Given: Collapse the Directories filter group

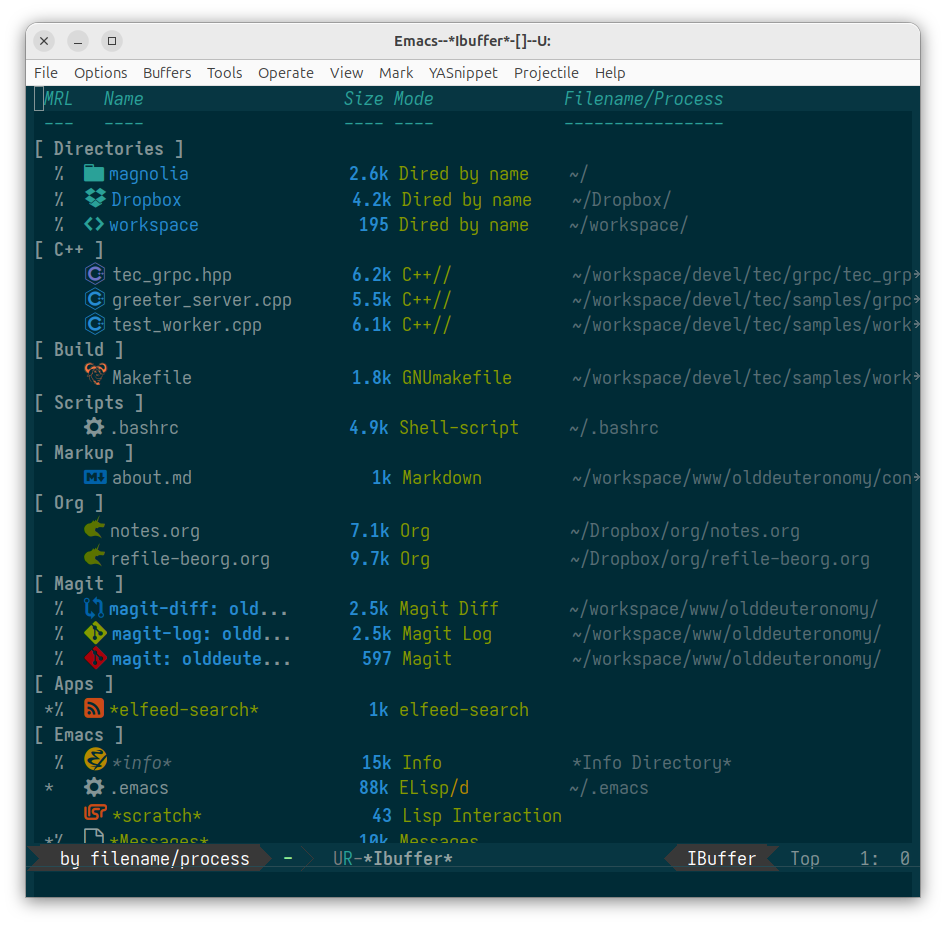Looking at the screenshot, I should point(109,148).
